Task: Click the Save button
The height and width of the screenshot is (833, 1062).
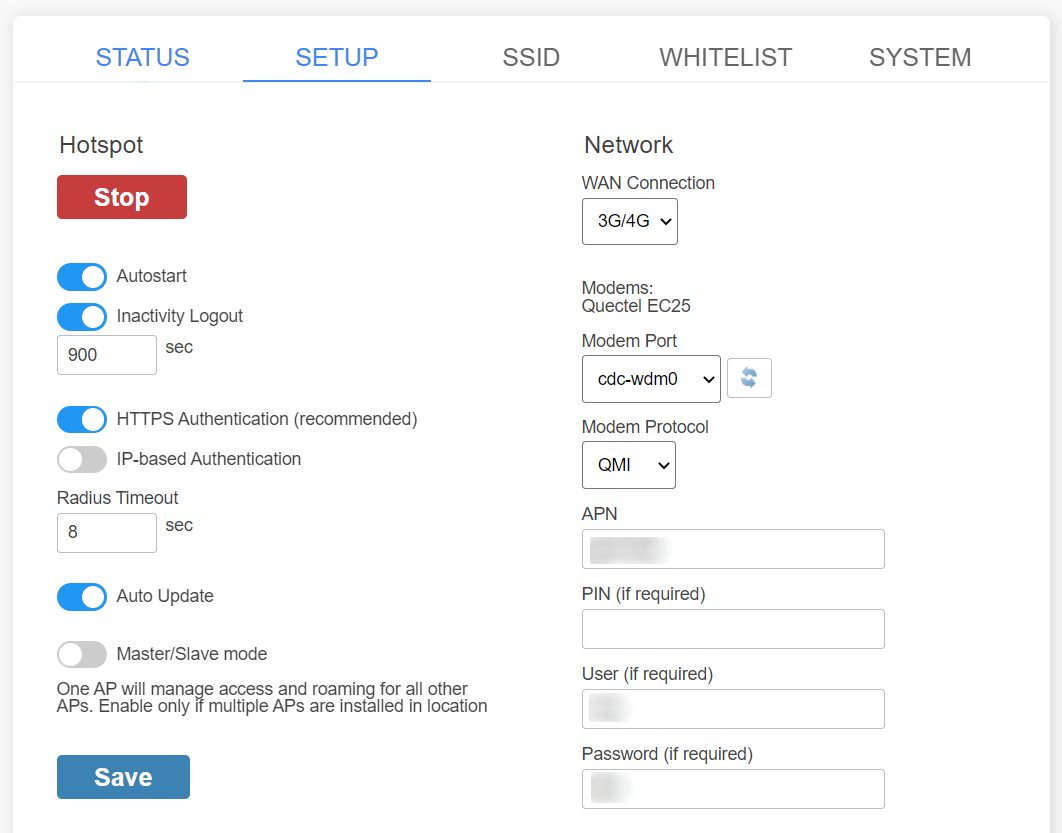Action: (x=123, y=777)
